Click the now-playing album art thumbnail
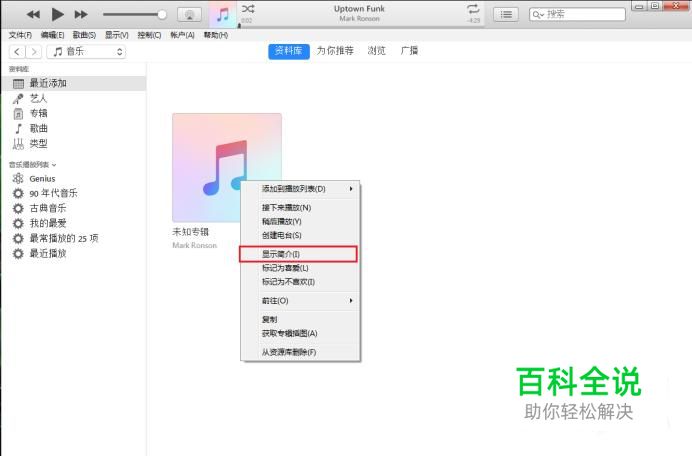 pos(223,14)
